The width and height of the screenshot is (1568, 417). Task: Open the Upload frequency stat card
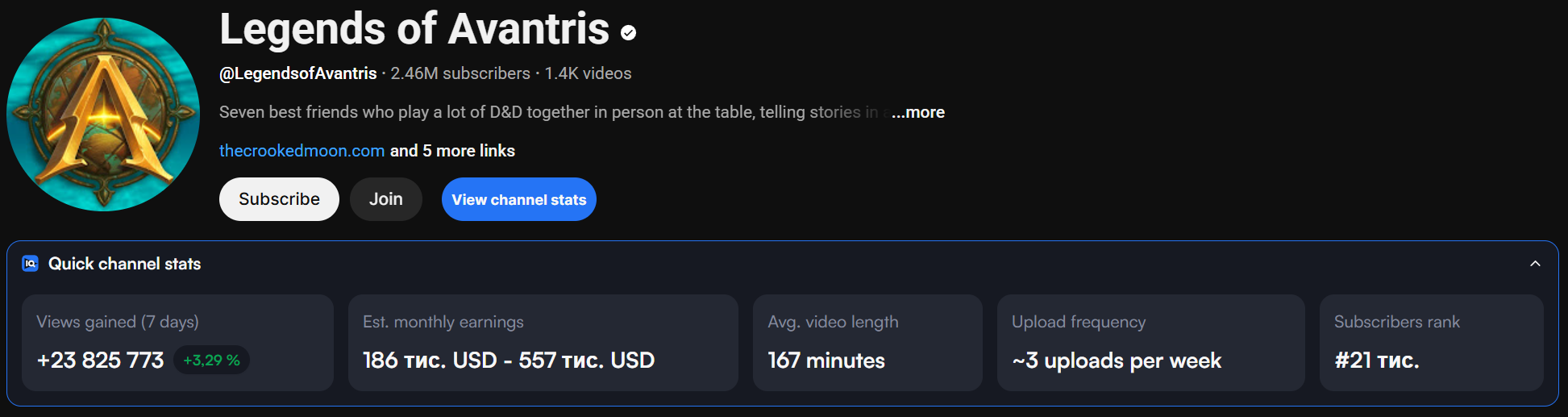1150,343
